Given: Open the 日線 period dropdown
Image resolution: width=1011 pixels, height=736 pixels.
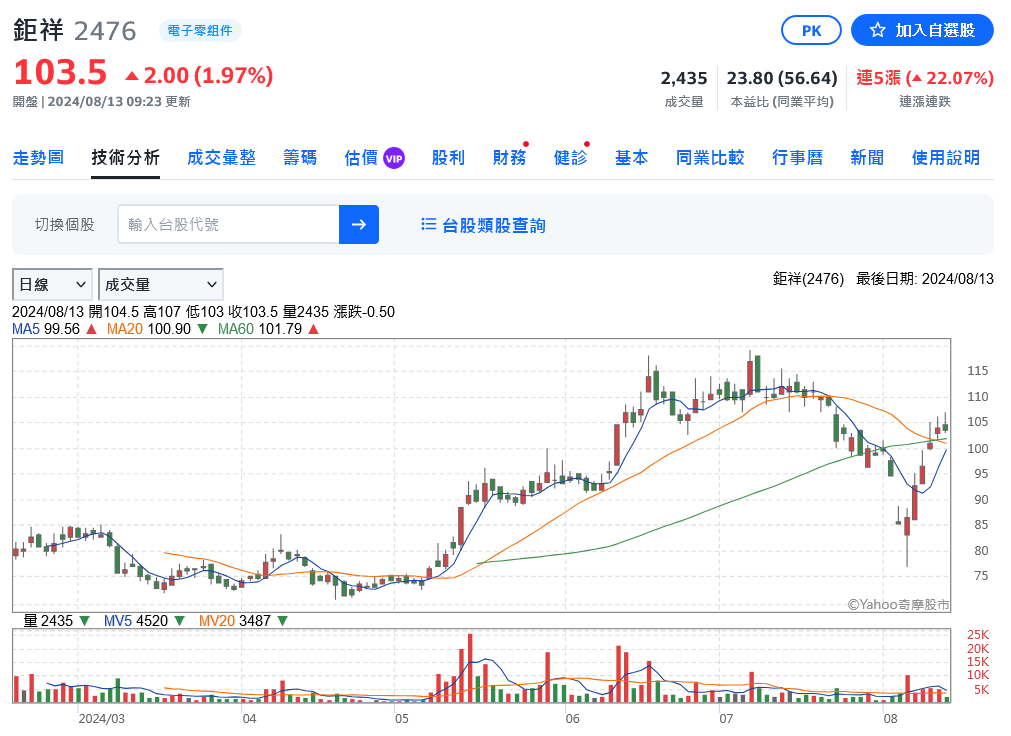Looking at the screenshot, I should point(52,285).
